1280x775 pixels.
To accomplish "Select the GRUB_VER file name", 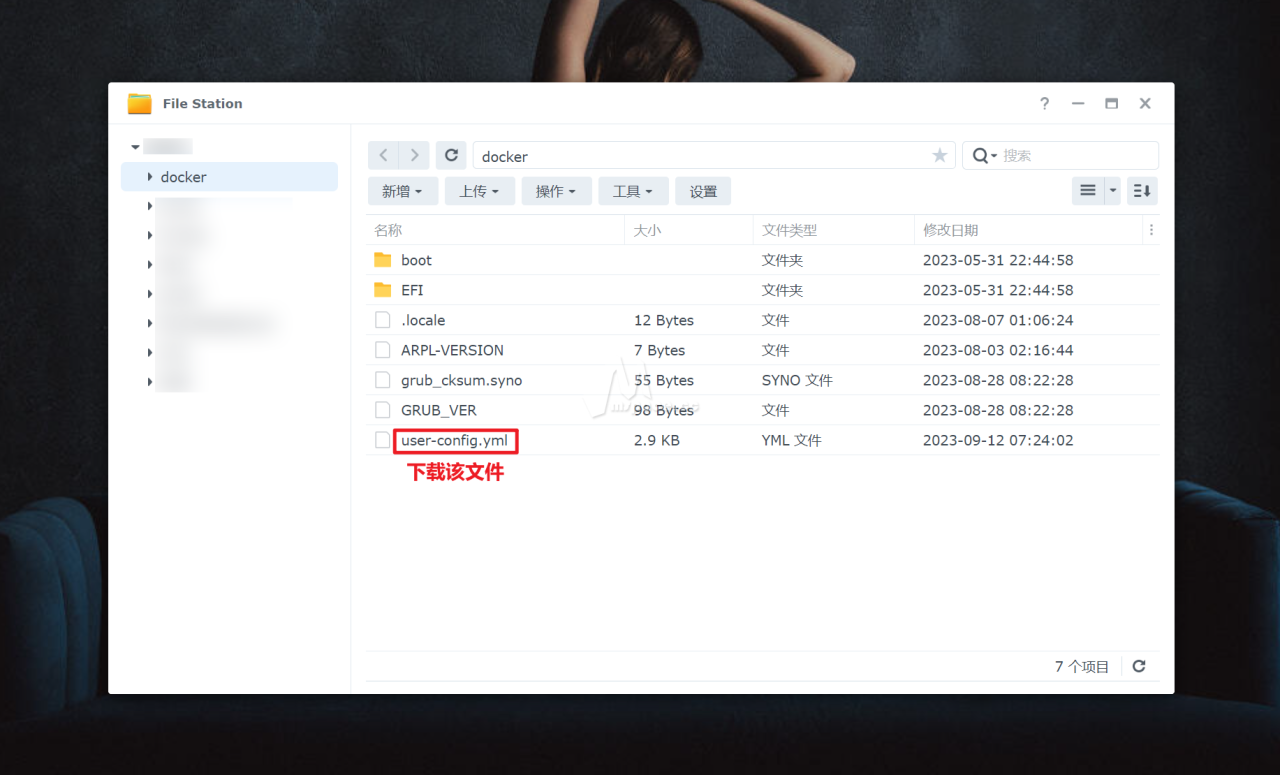I will pyautogui.click(x=438, y=410).
